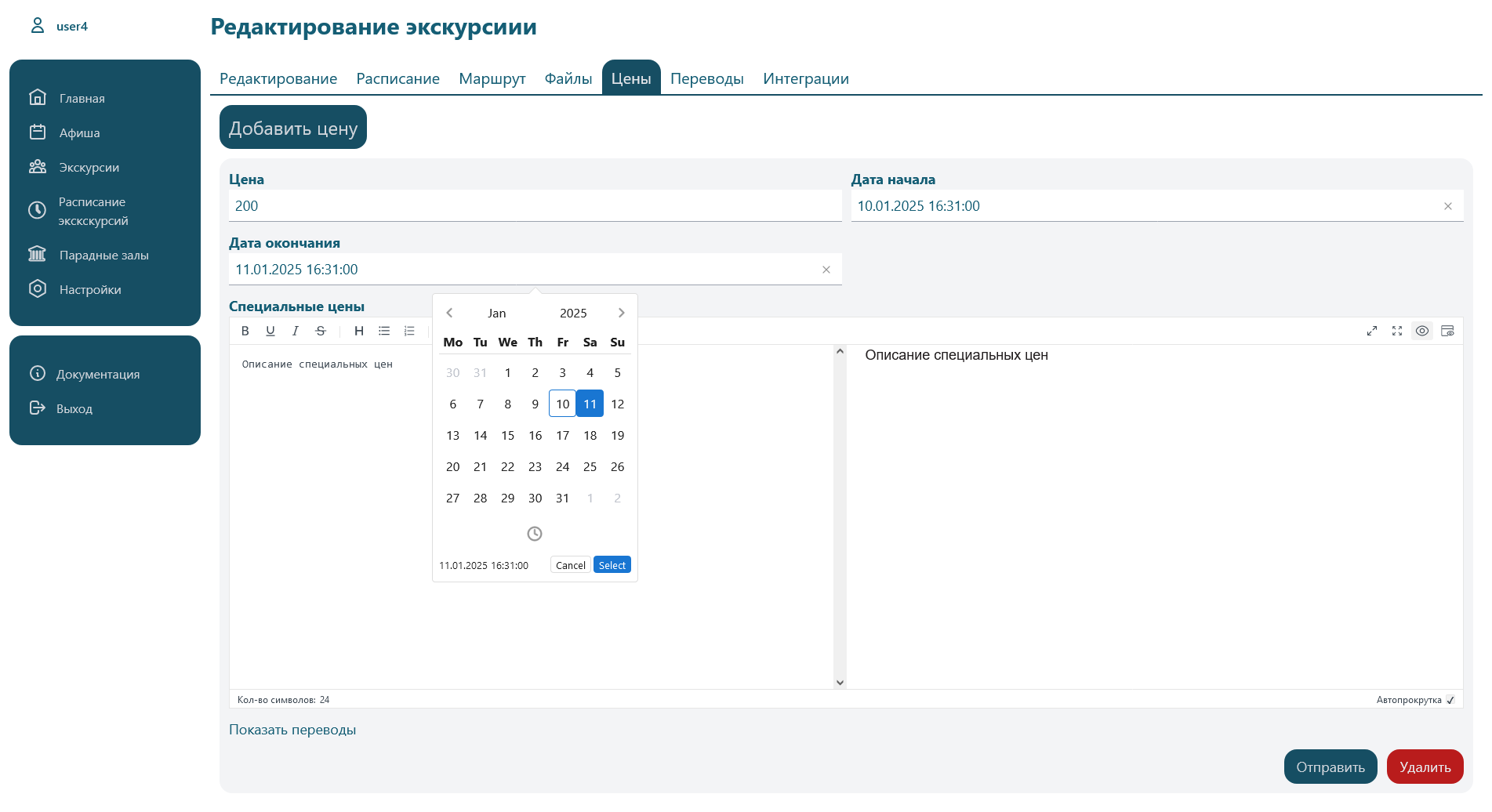The width and height of the screenshot is (1492, 812).
Task: Open the Jan month selector
Action: [x=497, y=313]
